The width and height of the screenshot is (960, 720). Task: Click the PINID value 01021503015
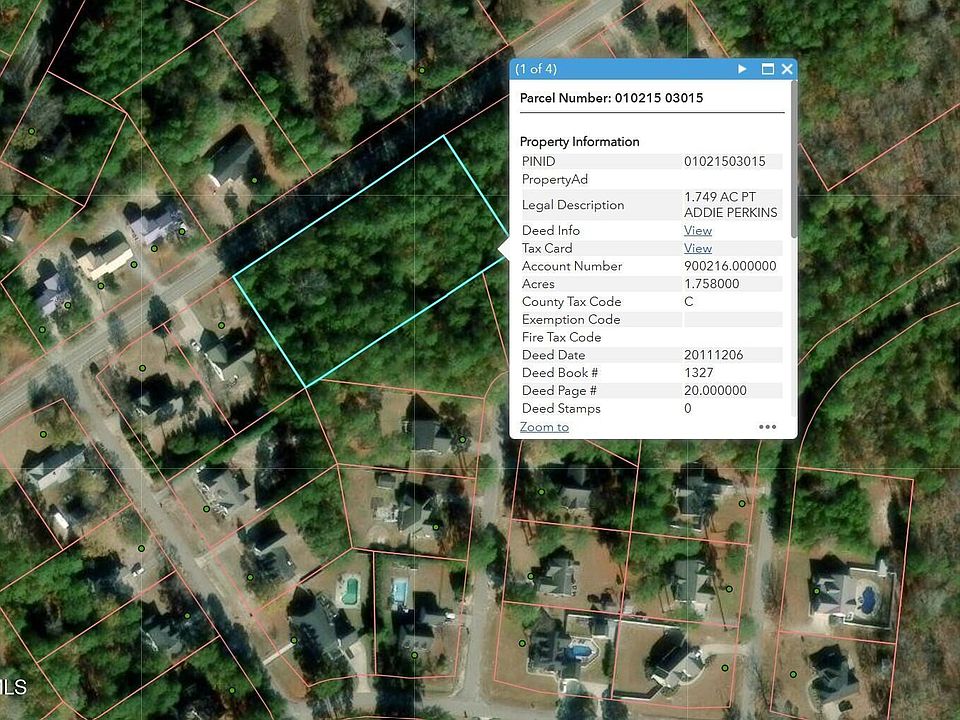click(x=724, y=161)
